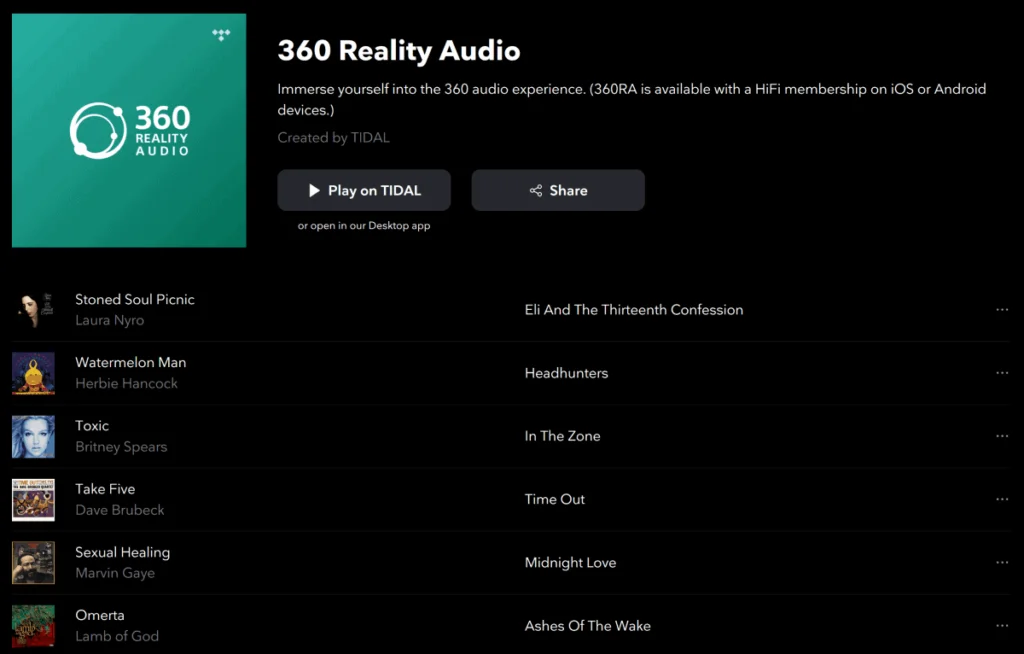Image resolution: width=1024 pixels, height=654 pixels.
Task: Open the Time Out album link
Action: click(554, 499)
